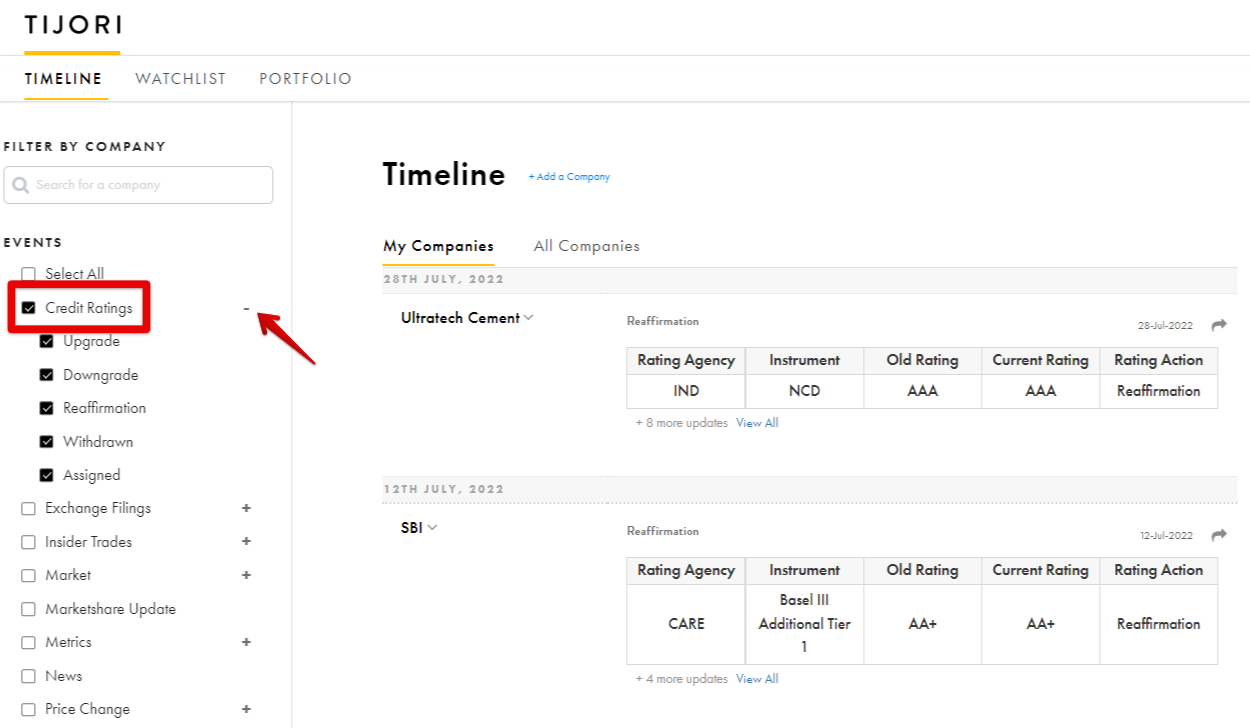Click the 12TH JULY, 2022 header
The image size is (1250, 728).
(444, 489)
